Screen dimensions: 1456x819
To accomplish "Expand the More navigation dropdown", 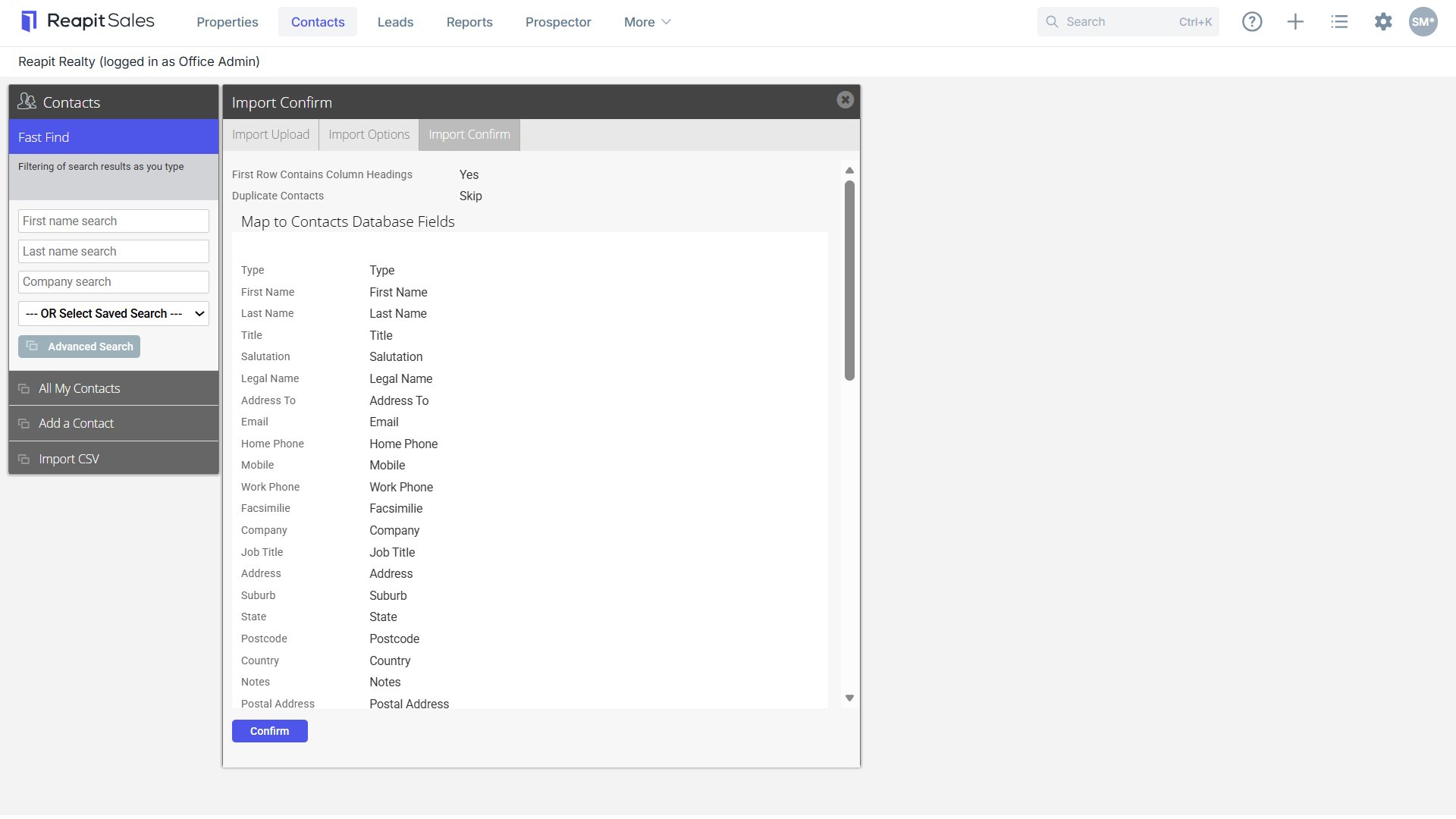I will pyautogui.click(x=648, y=22).
